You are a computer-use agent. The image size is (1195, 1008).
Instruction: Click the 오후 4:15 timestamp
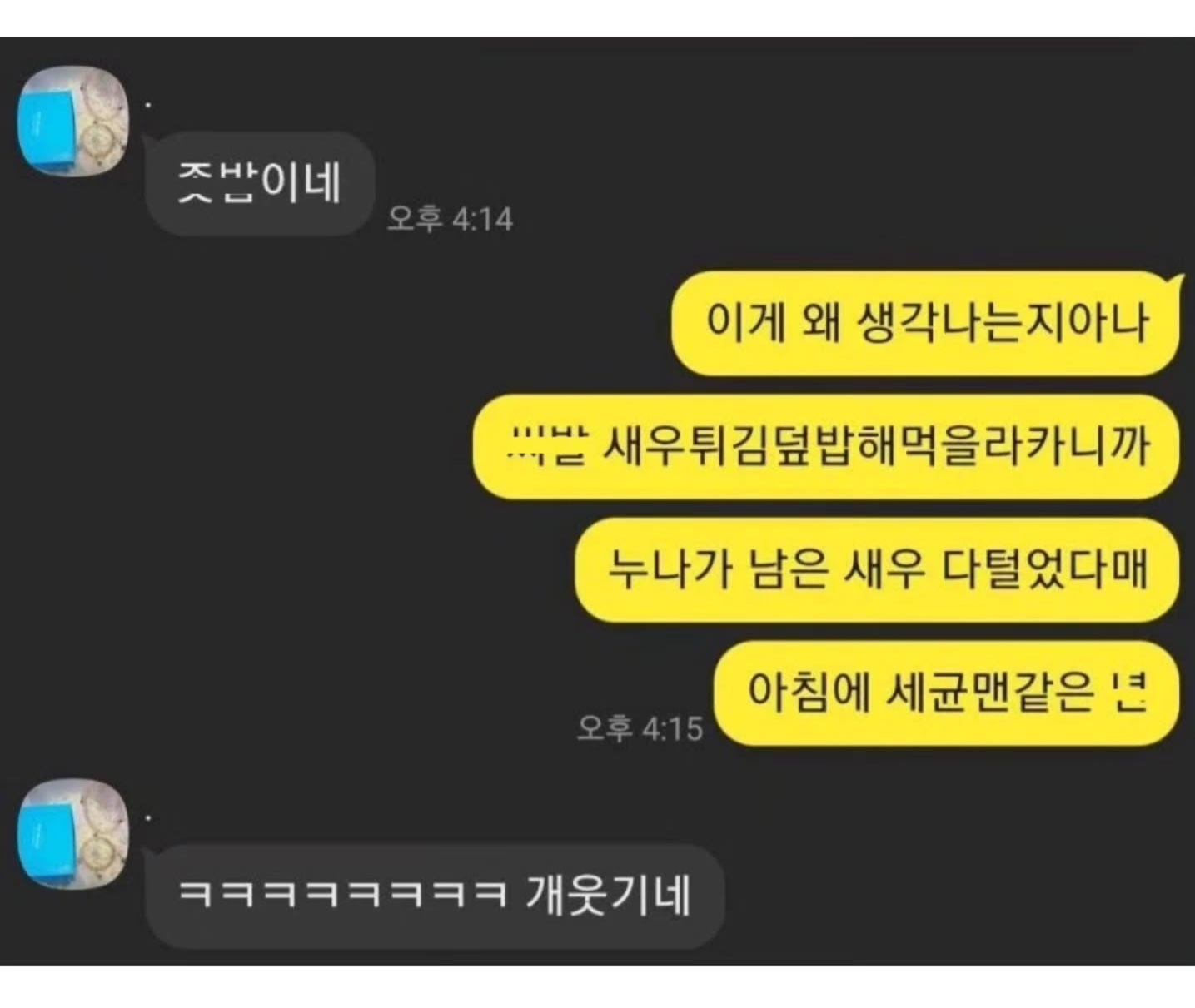pos(640,728)
